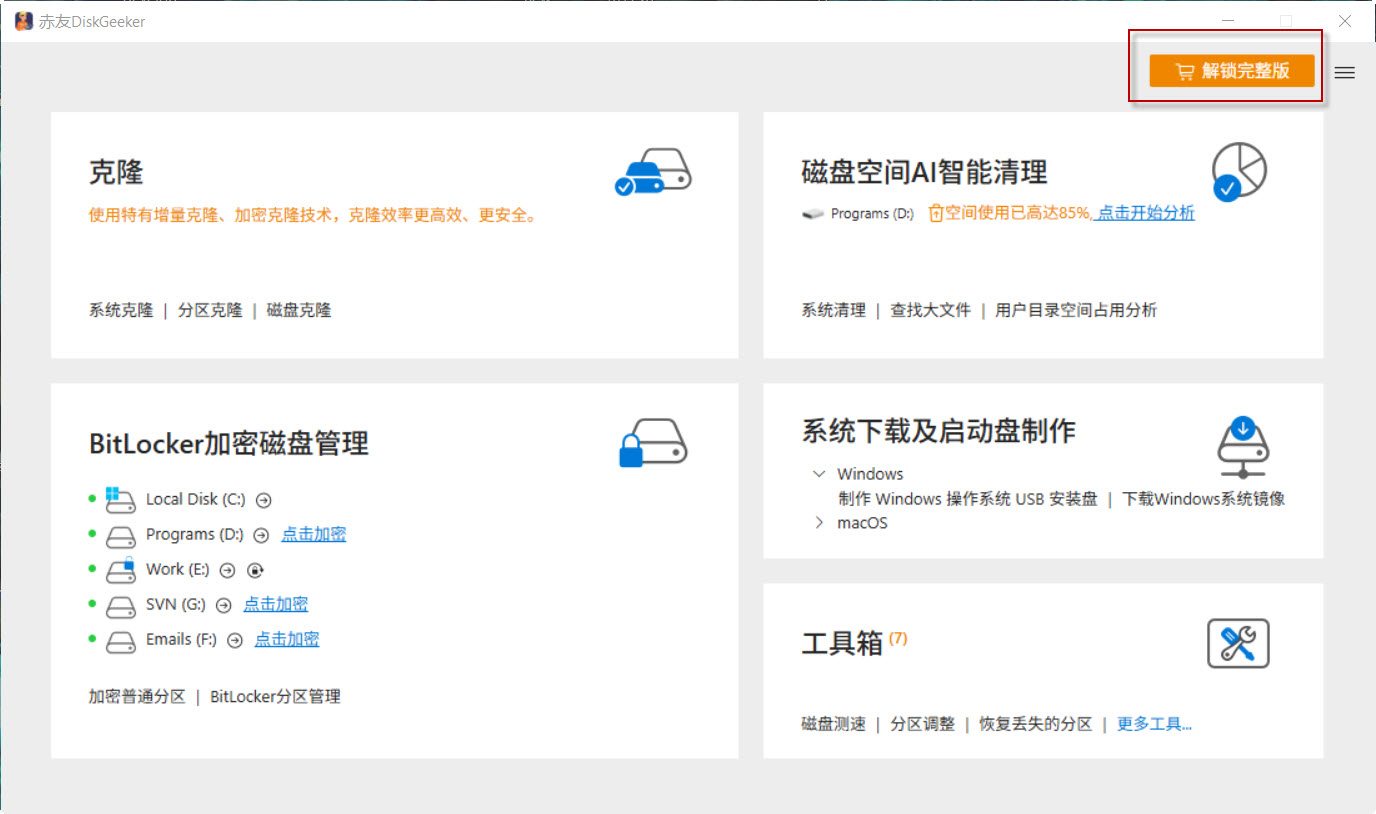
Task: Click the clone disk icon
Action: pos(653,172)
